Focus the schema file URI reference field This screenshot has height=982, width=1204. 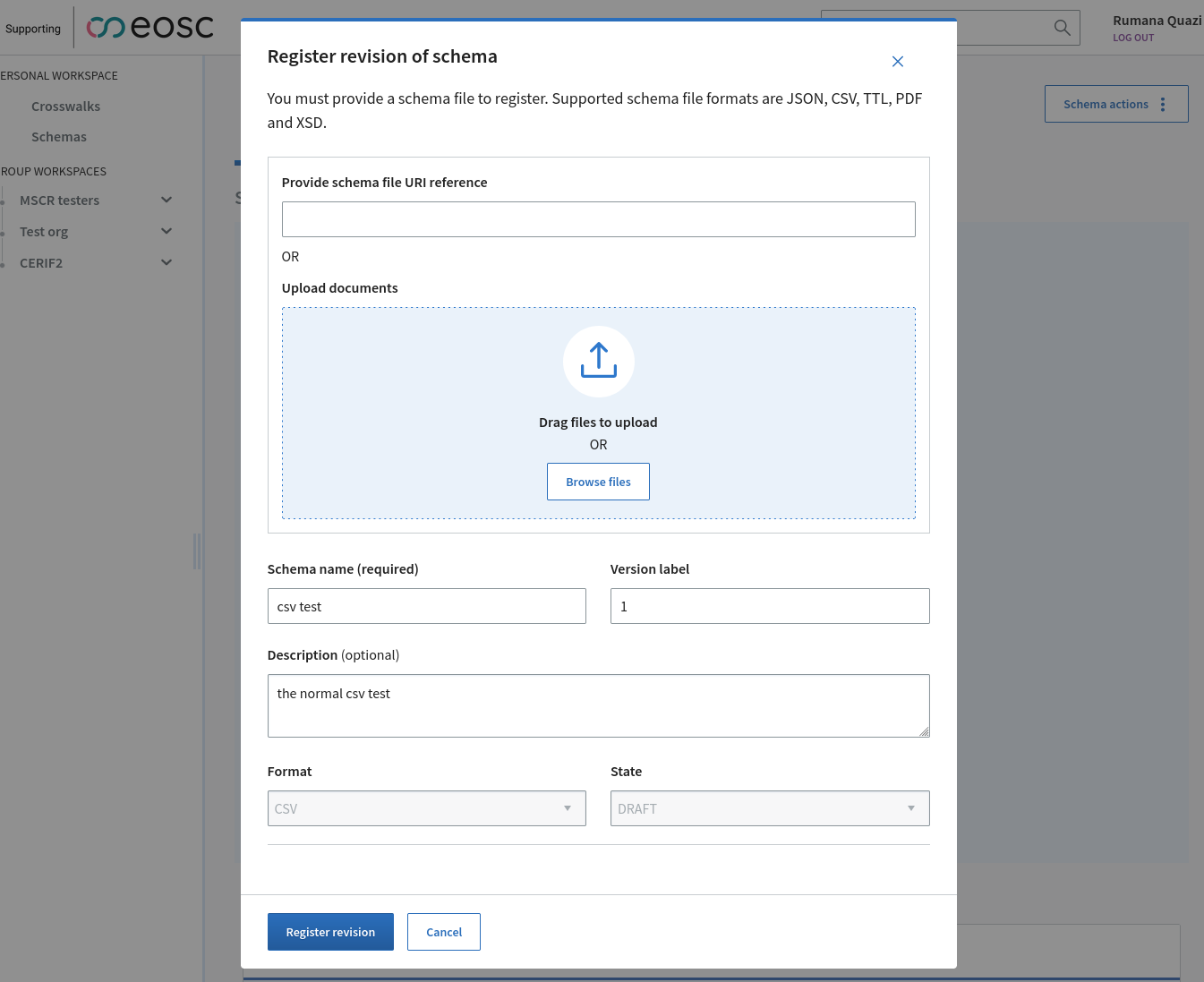click(x=598, y=219)
